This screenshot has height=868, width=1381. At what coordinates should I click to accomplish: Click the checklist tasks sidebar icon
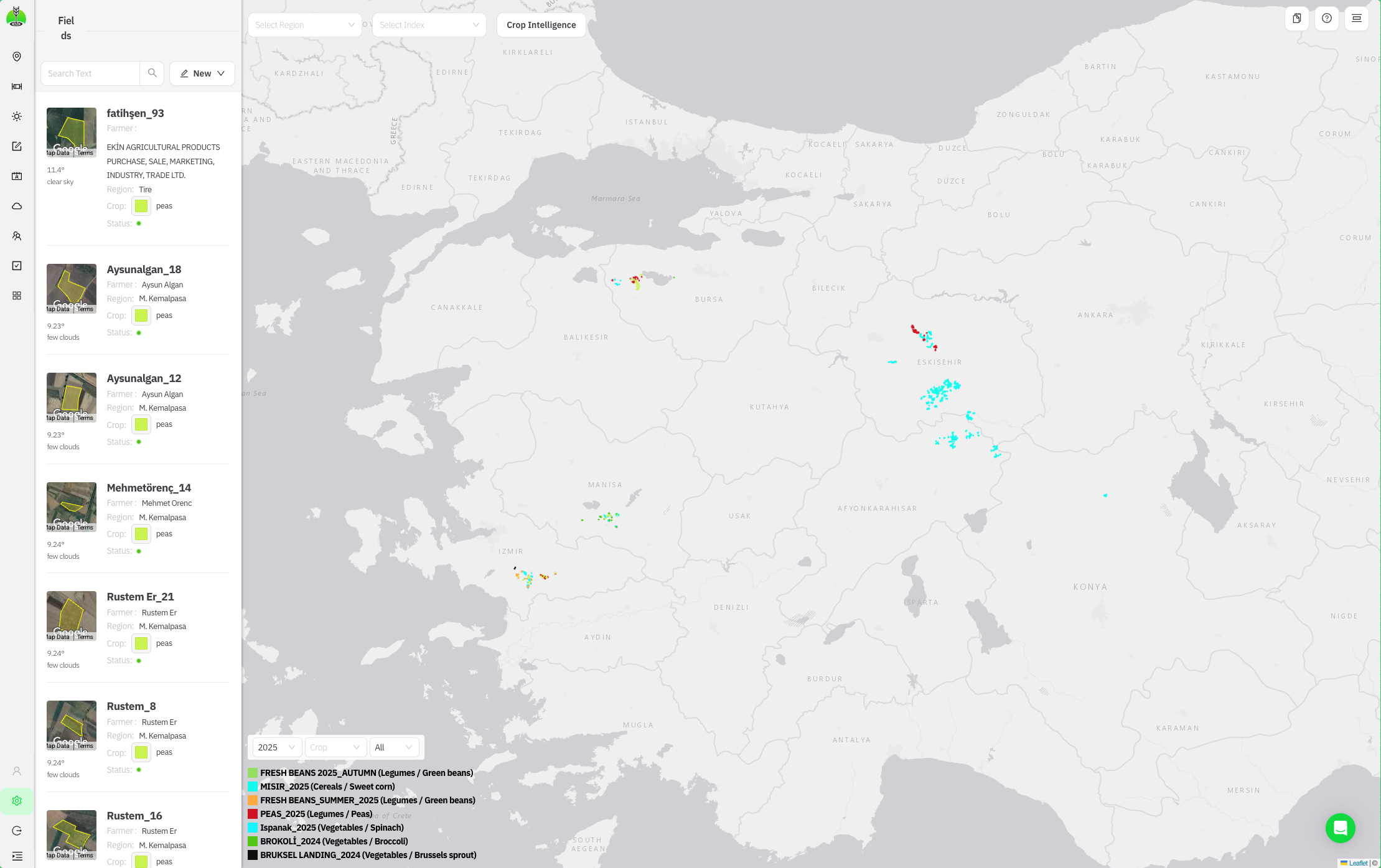(17, 266)
